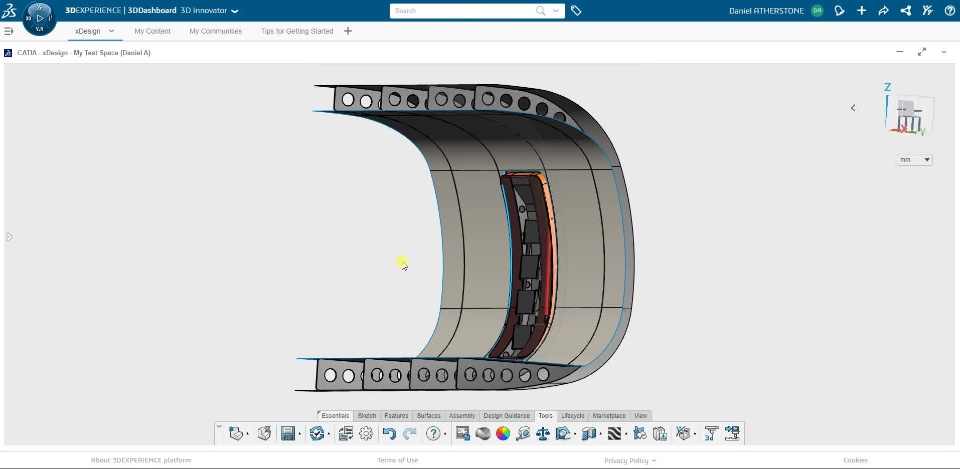Image resolution: width=960 pixels, height=469 pixels.
Task: Click the Daniel ATHERSTONE user name
Action: [x=766, y=11]
